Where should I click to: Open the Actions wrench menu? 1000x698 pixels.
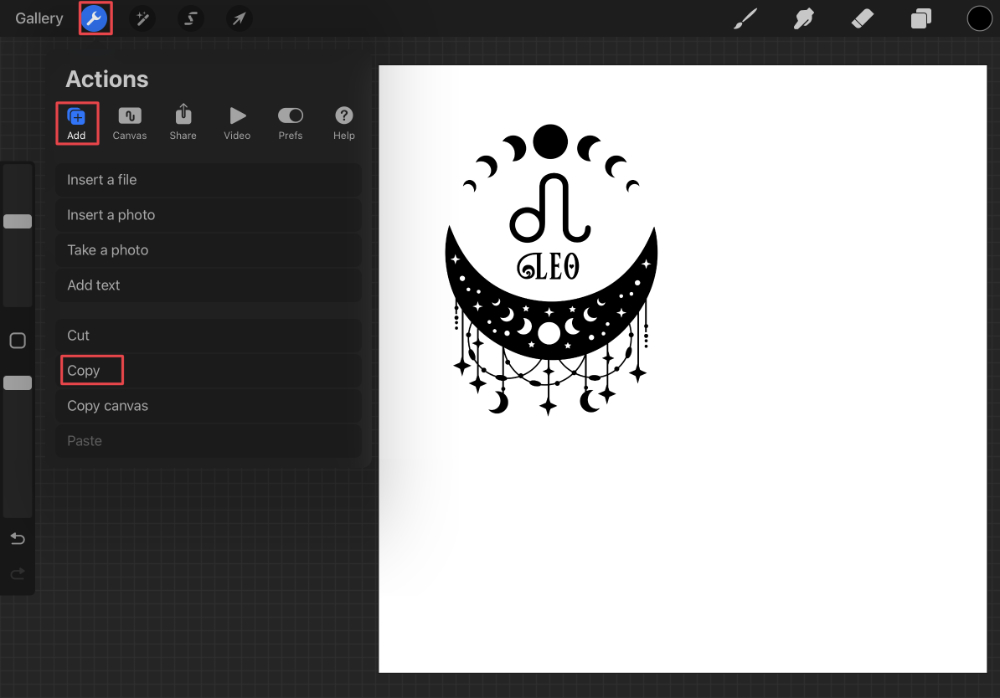(x=95, y=18)
